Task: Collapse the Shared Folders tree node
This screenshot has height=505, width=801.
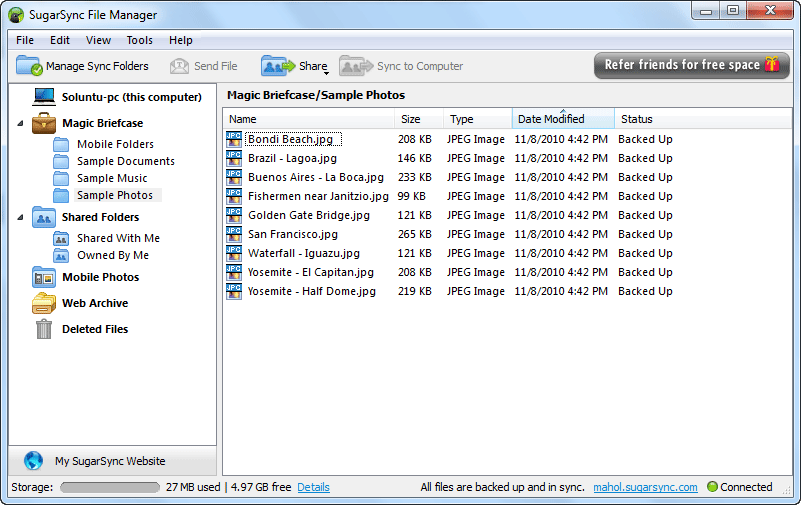Action: coord(21,217)
